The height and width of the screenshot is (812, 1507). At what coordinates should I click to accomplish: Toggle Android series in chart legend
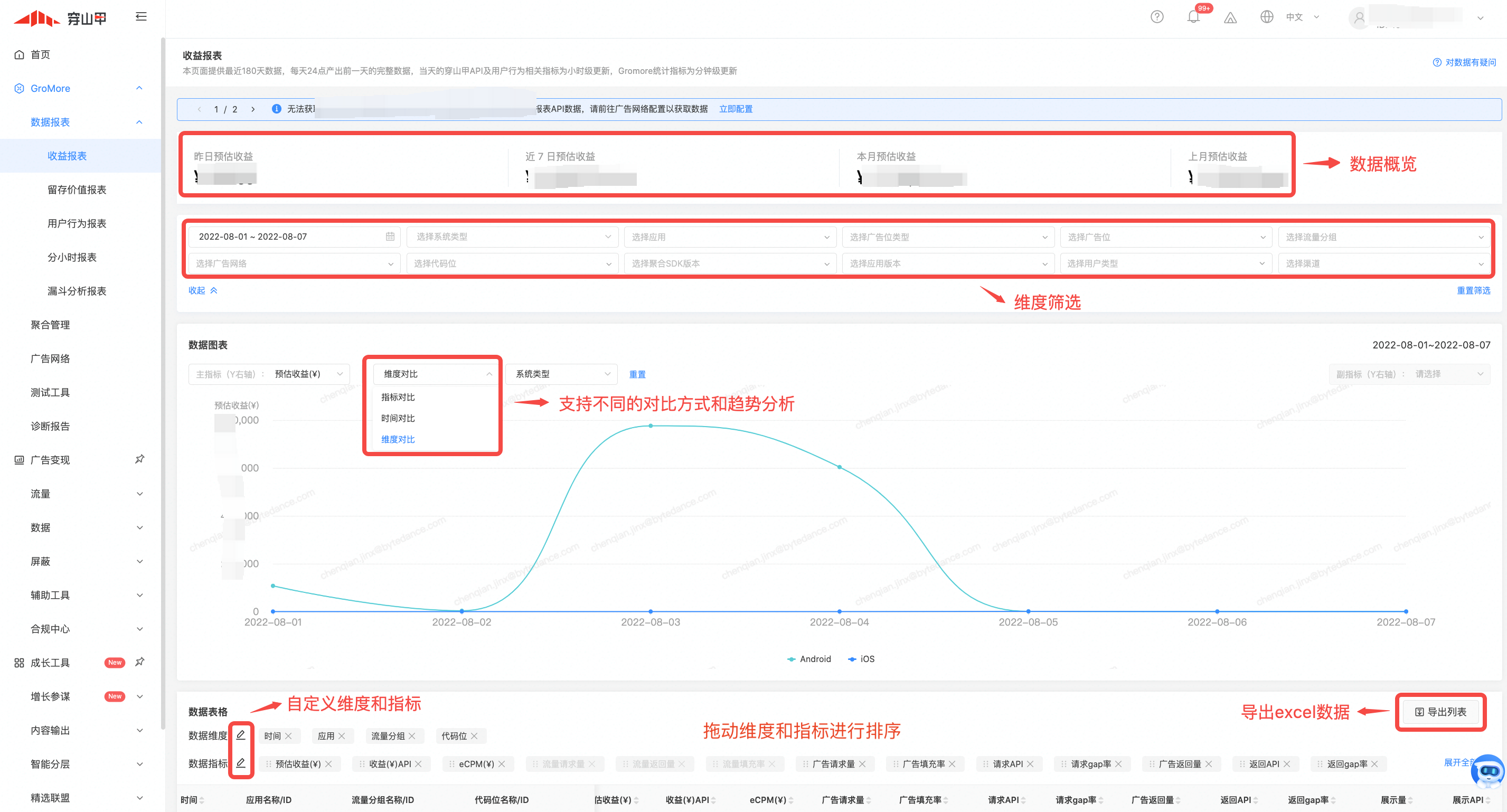coord(809,659)
